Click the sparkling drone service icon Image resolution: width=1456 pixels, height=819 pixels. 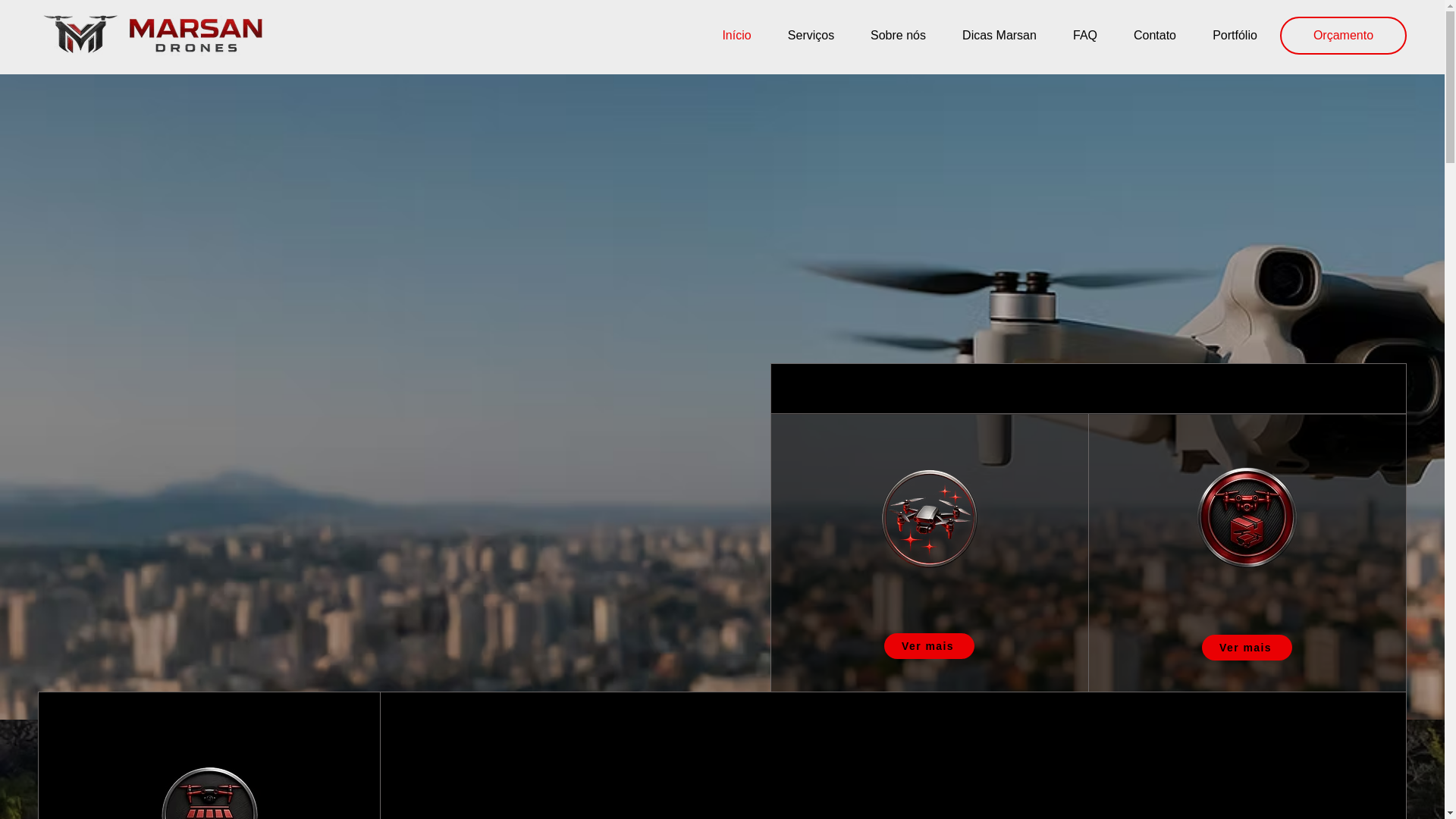(929, 519)
